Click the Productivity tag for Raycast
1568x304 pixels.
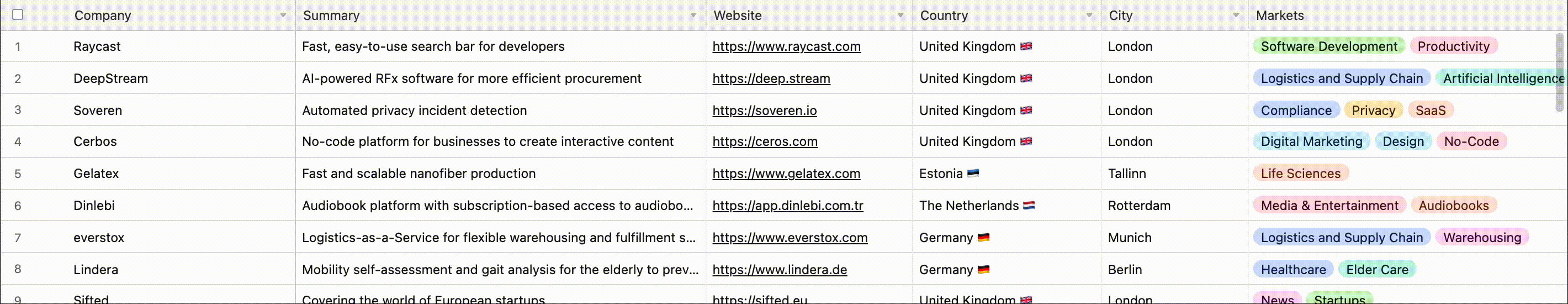pos(1453,47)
